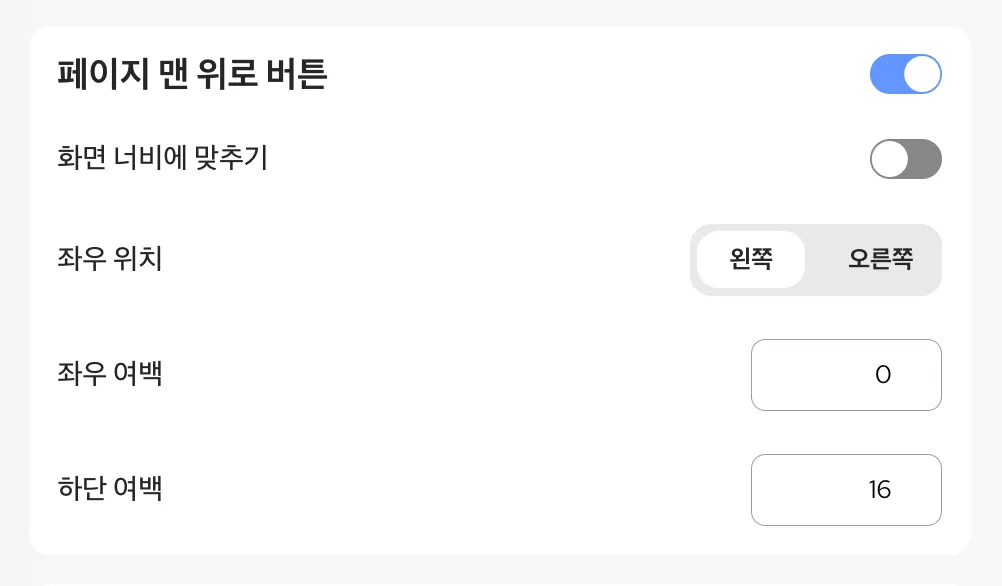Toggle the fit-to-screen-width switch
1002x586 pixels.
click(905, 159)
